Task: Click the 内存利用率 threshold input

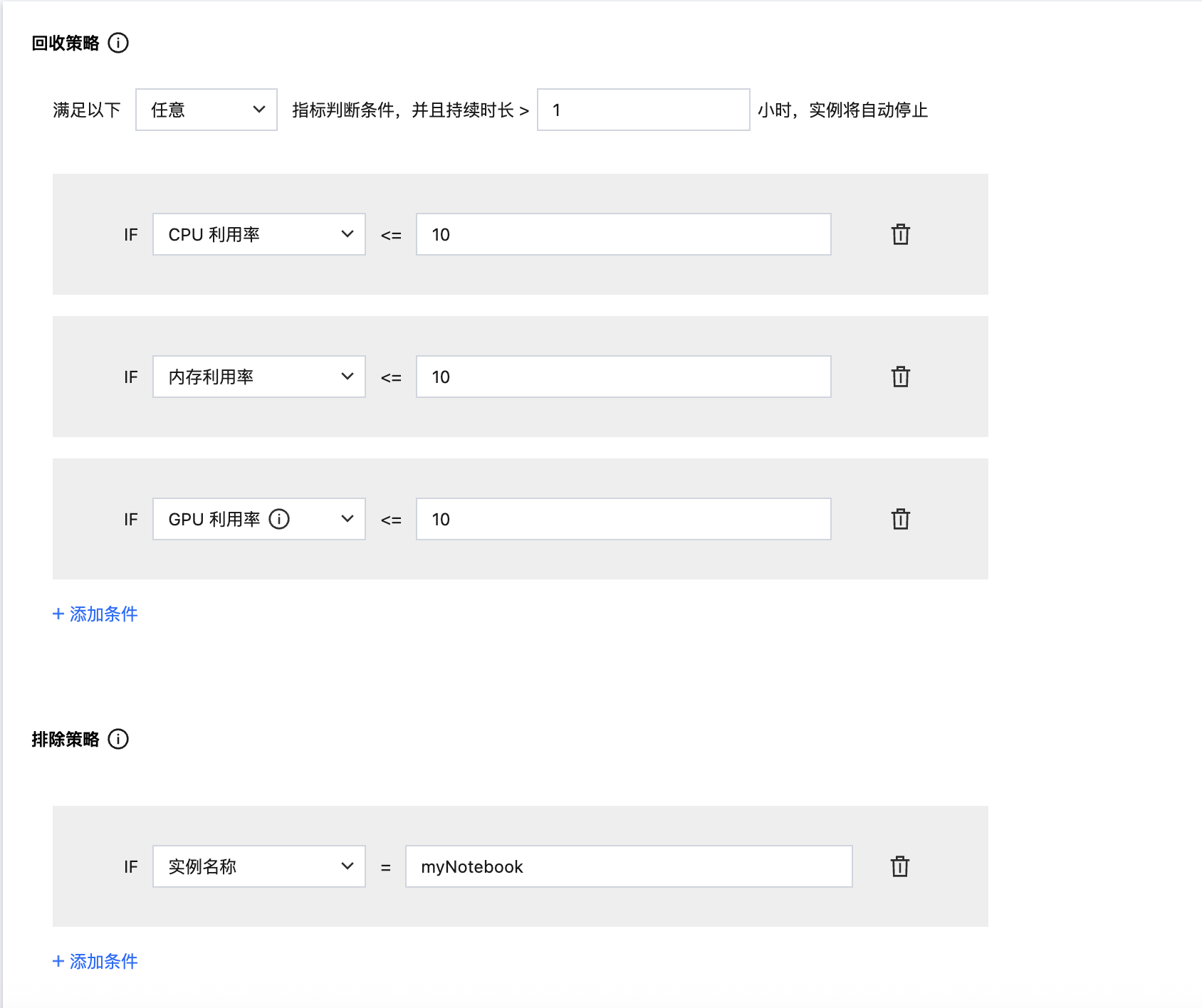Action: click(x=623, y=377)
